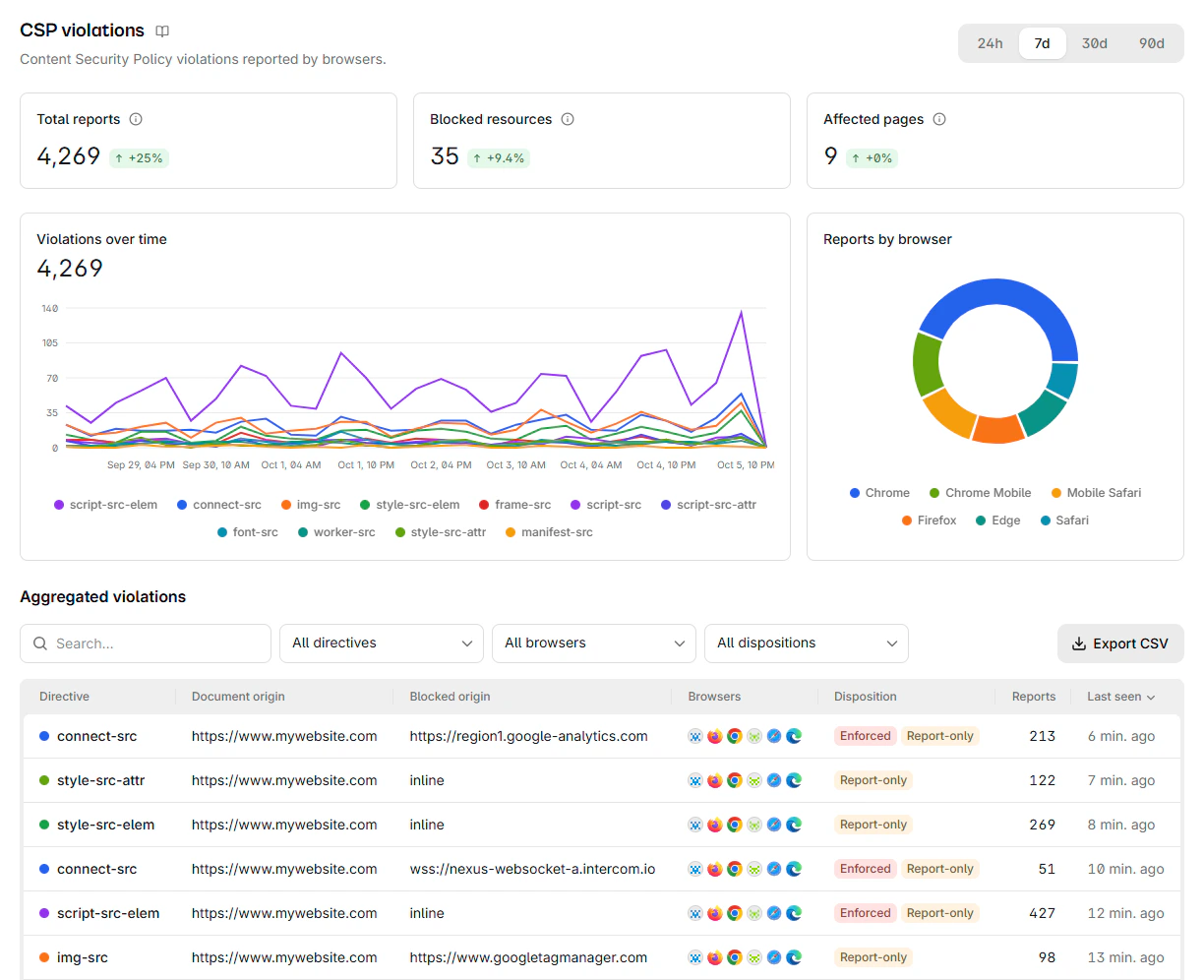This screenshot has height=980, width=1204.
Task: Open the documentation book icon beside CSP violations
Action: pyautogui.click(x=162, y=31)
